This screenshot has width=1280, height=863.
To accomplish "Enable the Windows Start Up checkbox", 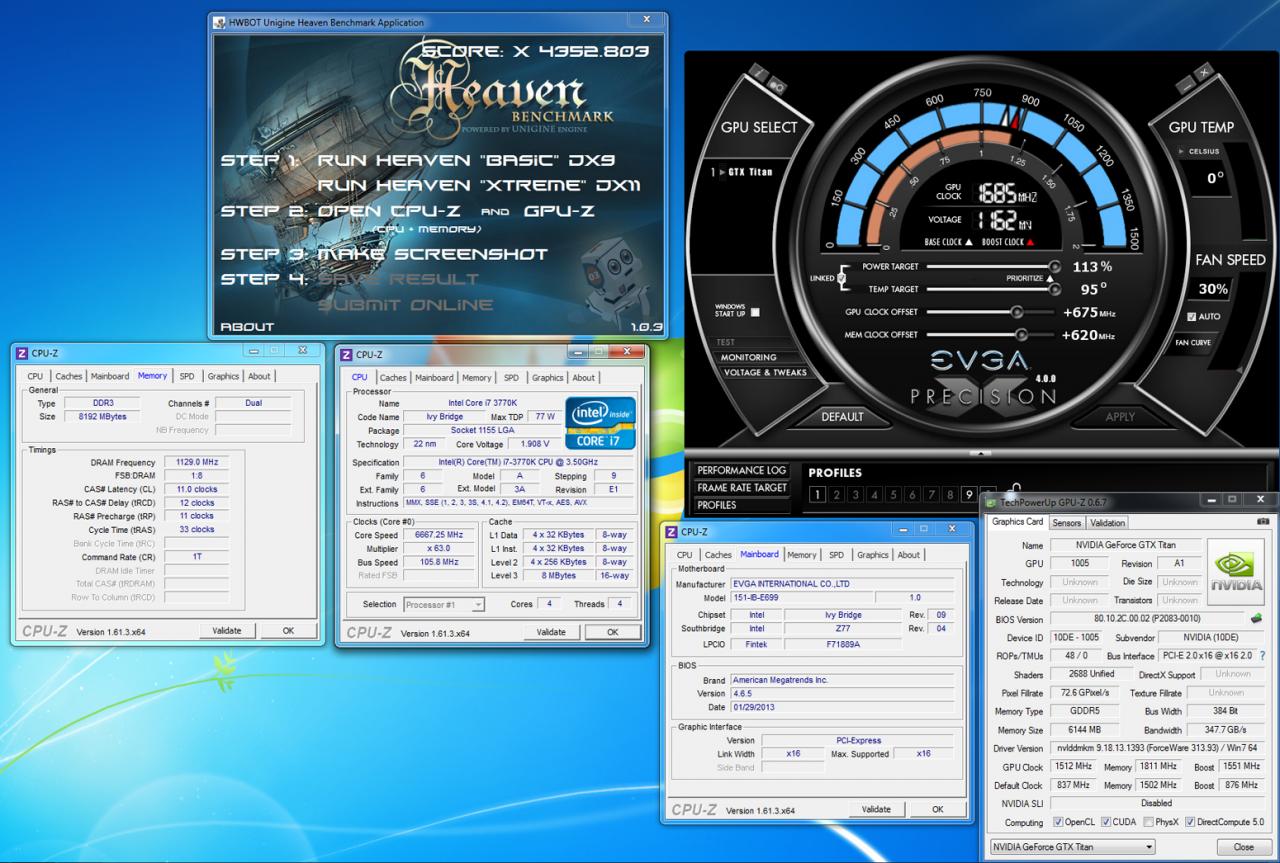I will 755,312.
